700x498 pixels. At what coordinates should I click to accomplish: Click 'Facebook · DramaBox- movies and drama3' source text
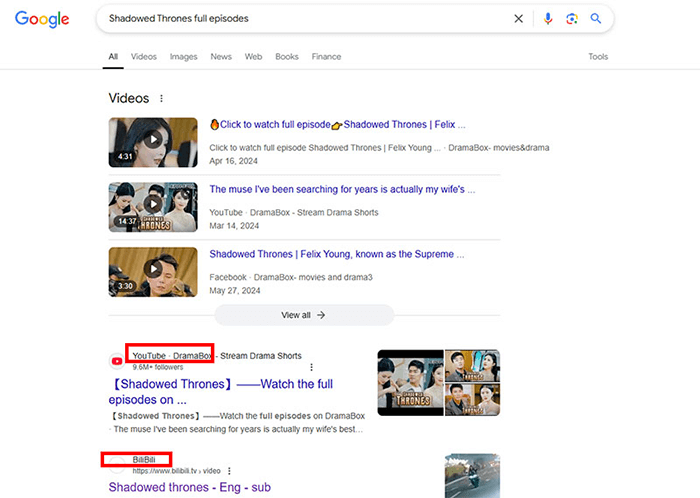[291, 277]
